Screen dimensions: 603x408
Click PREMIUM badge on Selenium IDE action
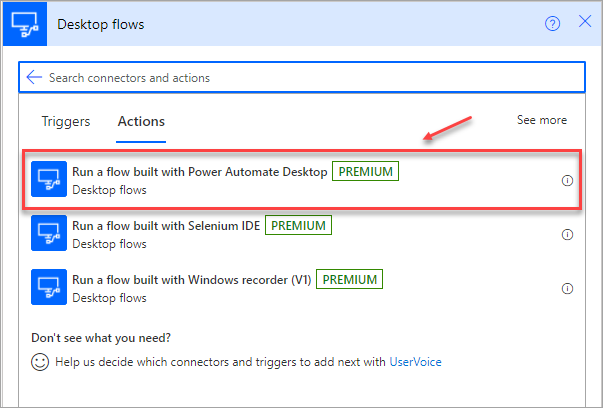[298, 226]
